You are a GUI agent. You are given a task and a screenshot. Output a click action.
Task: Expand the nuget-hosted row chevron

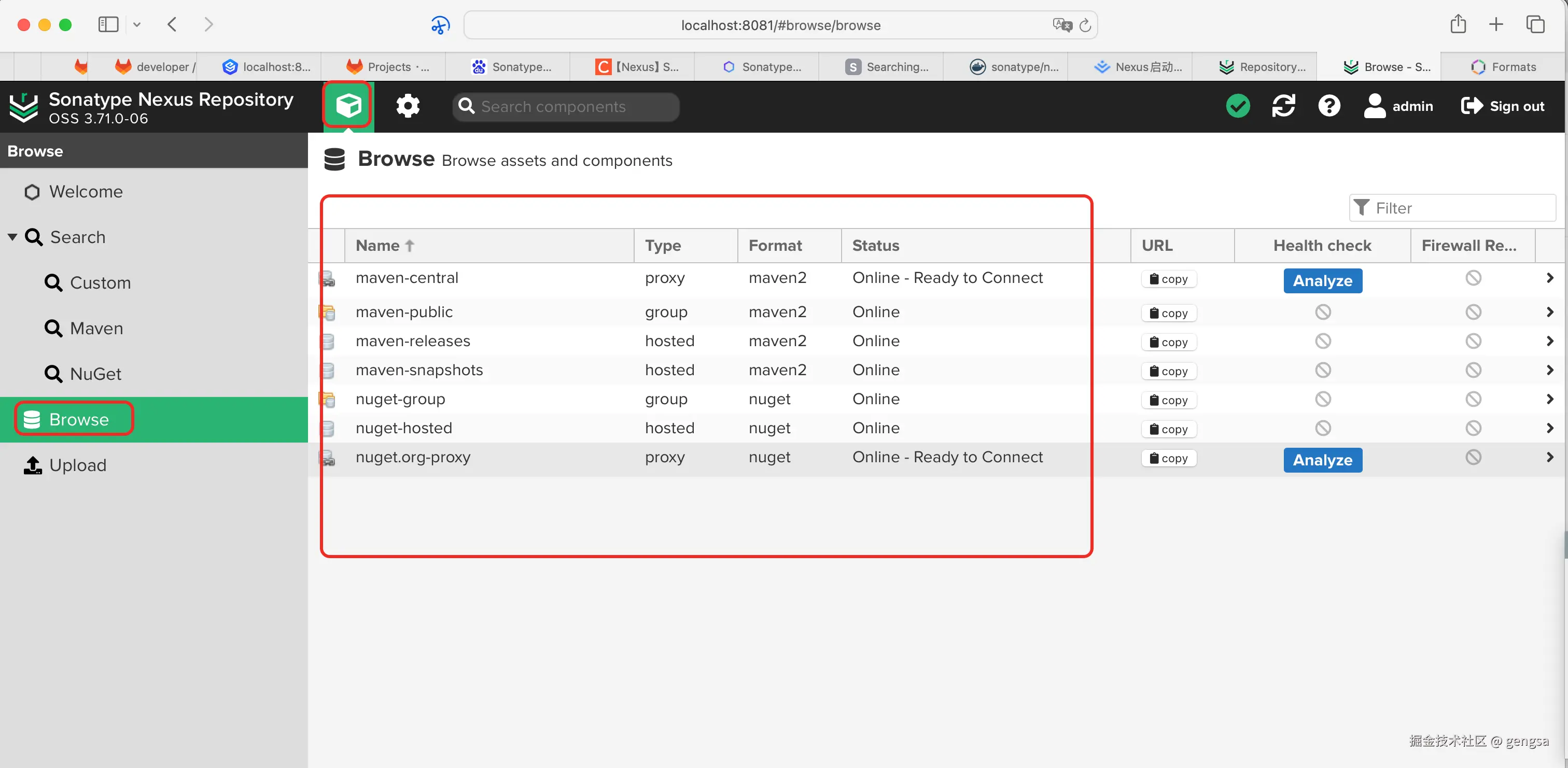click(x=1550, y=428)
